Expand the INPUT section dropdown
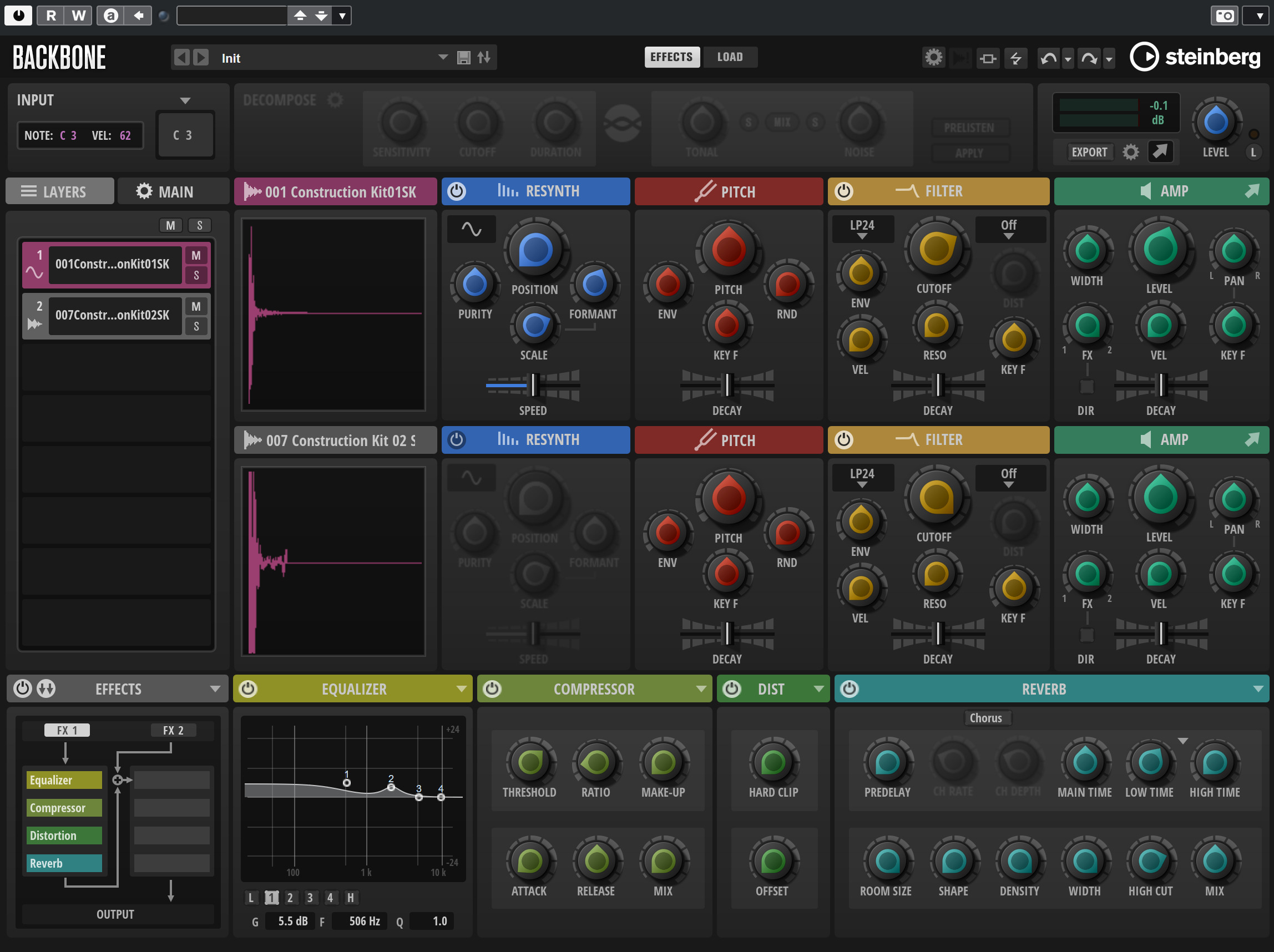The height and width of the screenshot is (952, 1274). pyautogui.click(x=185, y=101)
